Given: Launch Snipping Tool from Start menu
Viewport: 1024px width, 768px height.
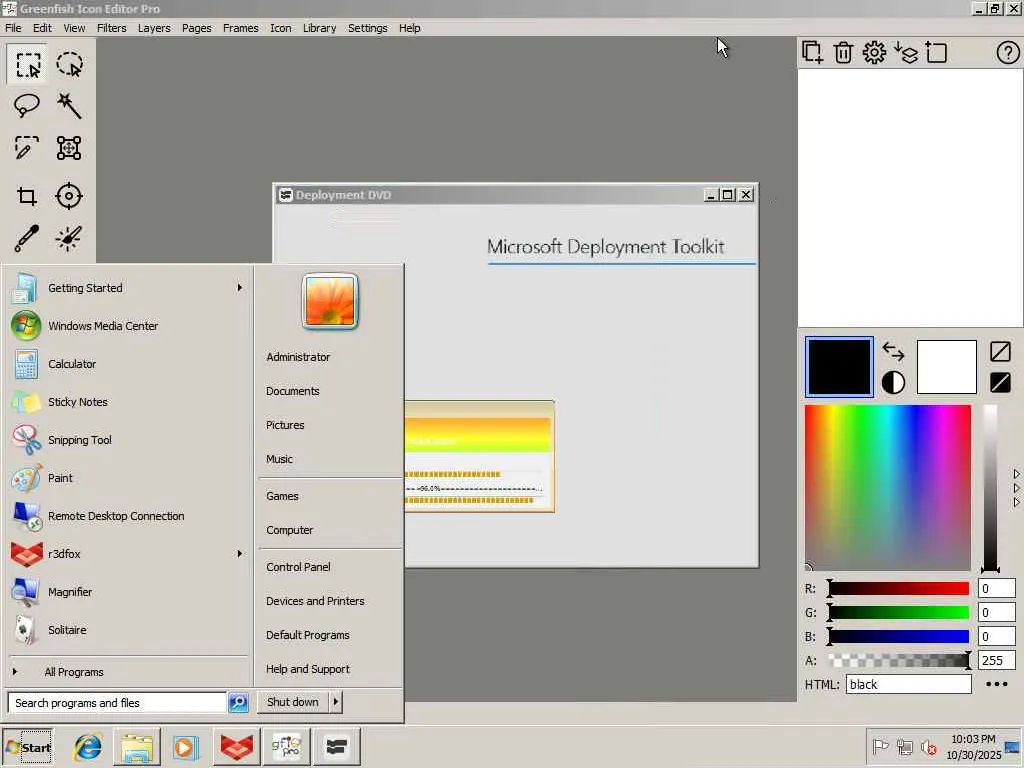Looking at the screenshot, I should click(80, 440).
